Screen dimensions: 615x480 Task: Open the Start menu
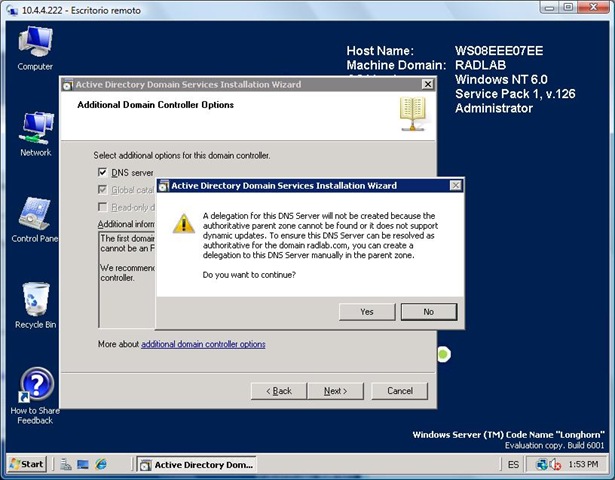click(27, 465)
